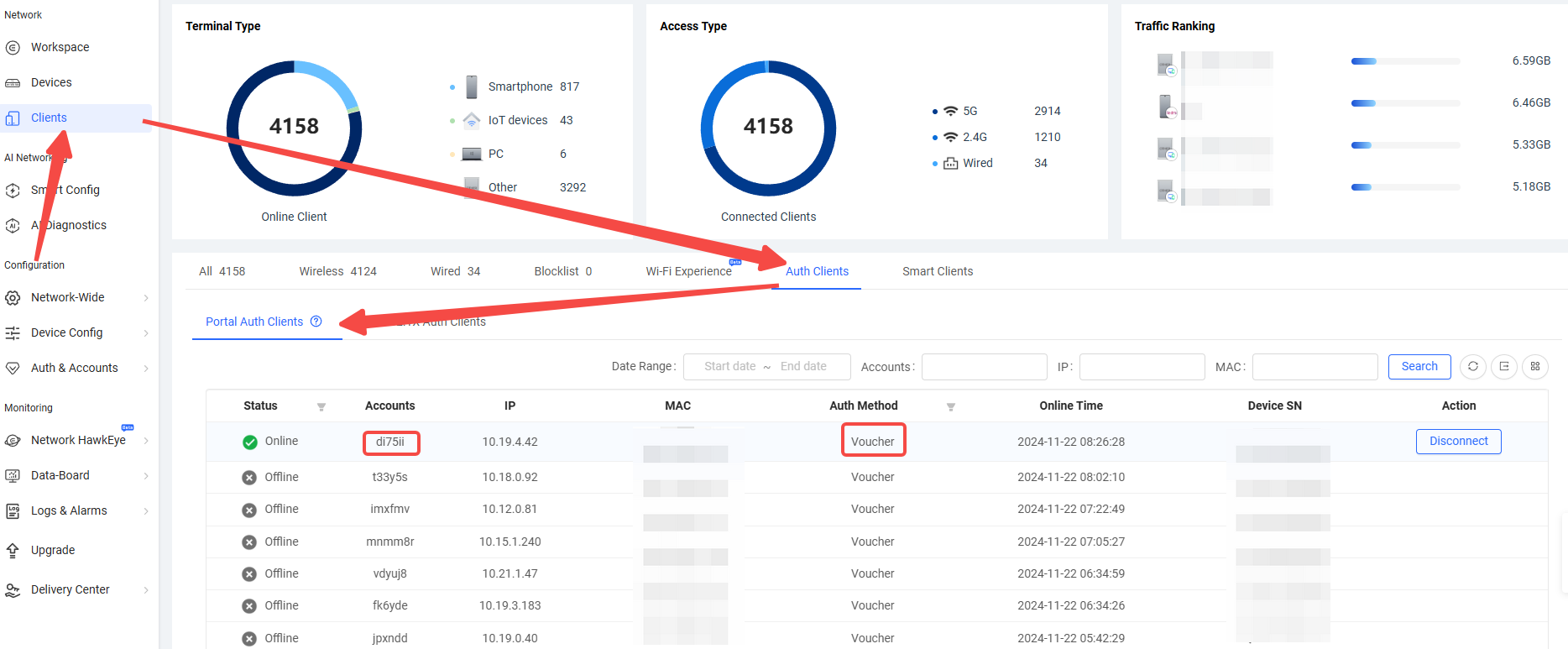Open the Status column filter icon
The image size is (1568, 649).
coord(321,406)
